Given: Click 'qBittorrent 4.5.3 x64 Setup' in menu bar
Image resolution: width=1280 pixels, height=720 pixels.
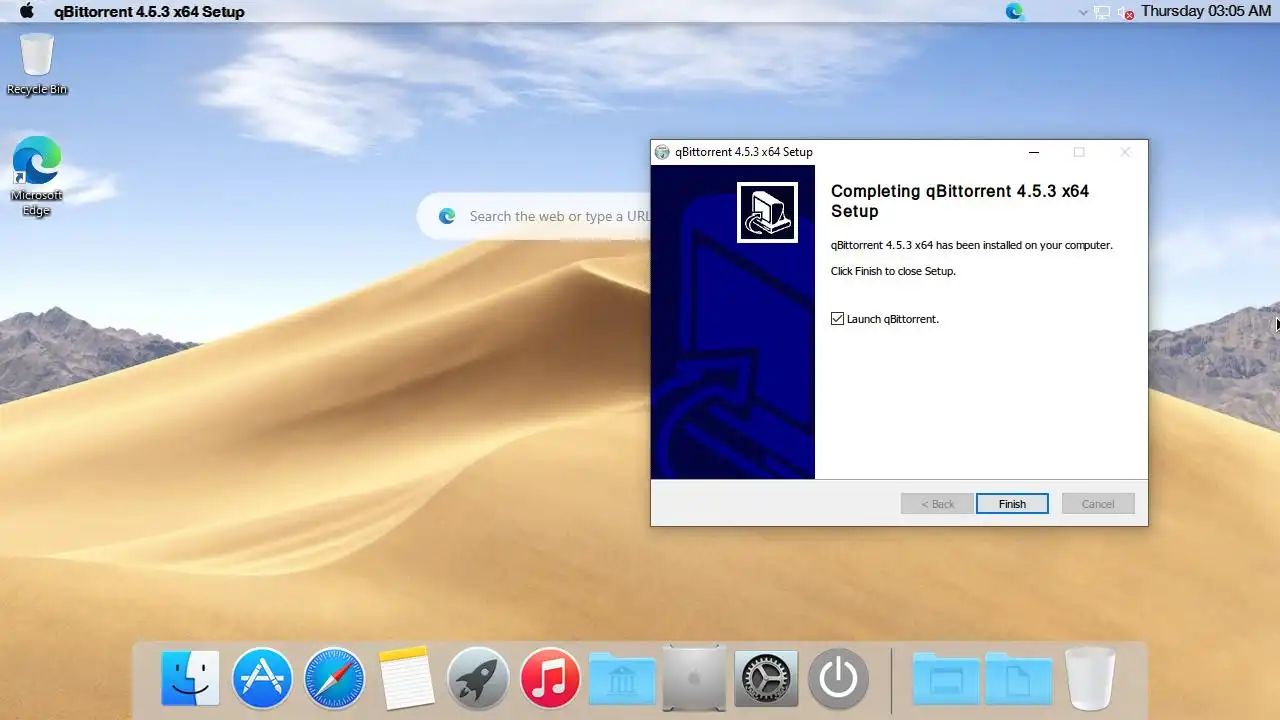Looking at the screenshot, I should point(149,12).
